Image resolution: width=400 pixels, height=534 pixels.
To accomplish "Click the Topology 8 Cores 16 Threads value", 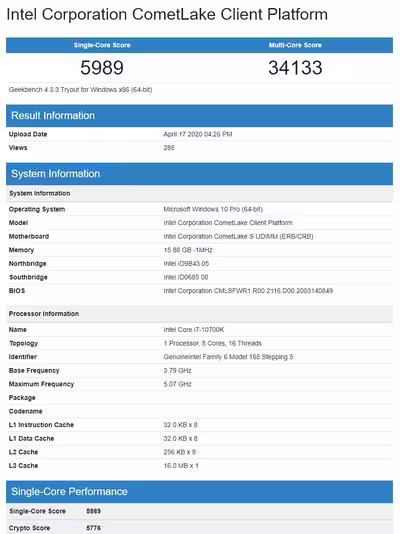I will click(x=213, y=343).
